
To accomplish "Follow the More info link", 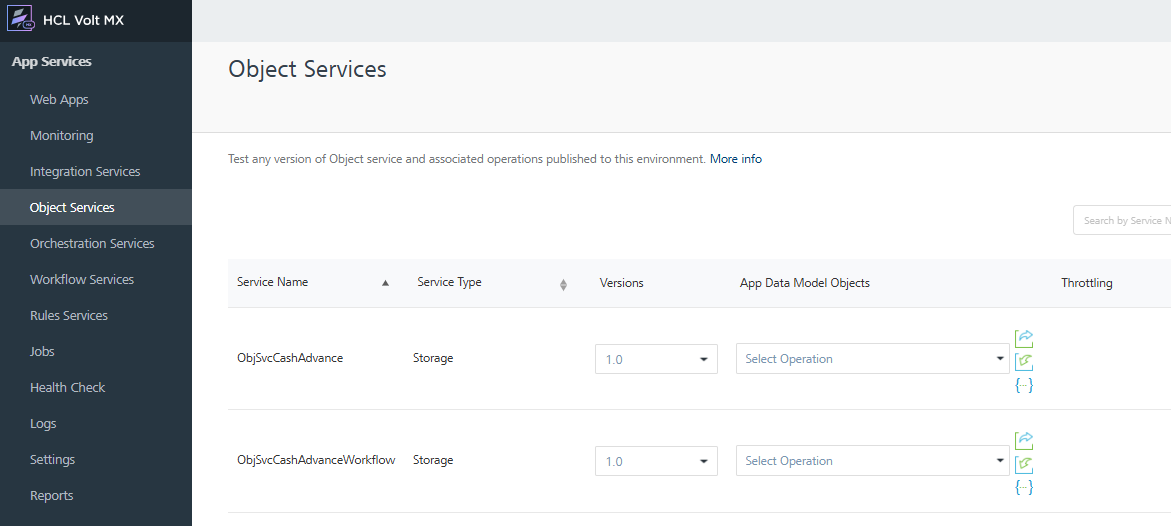I will click(x=736, y=159).
